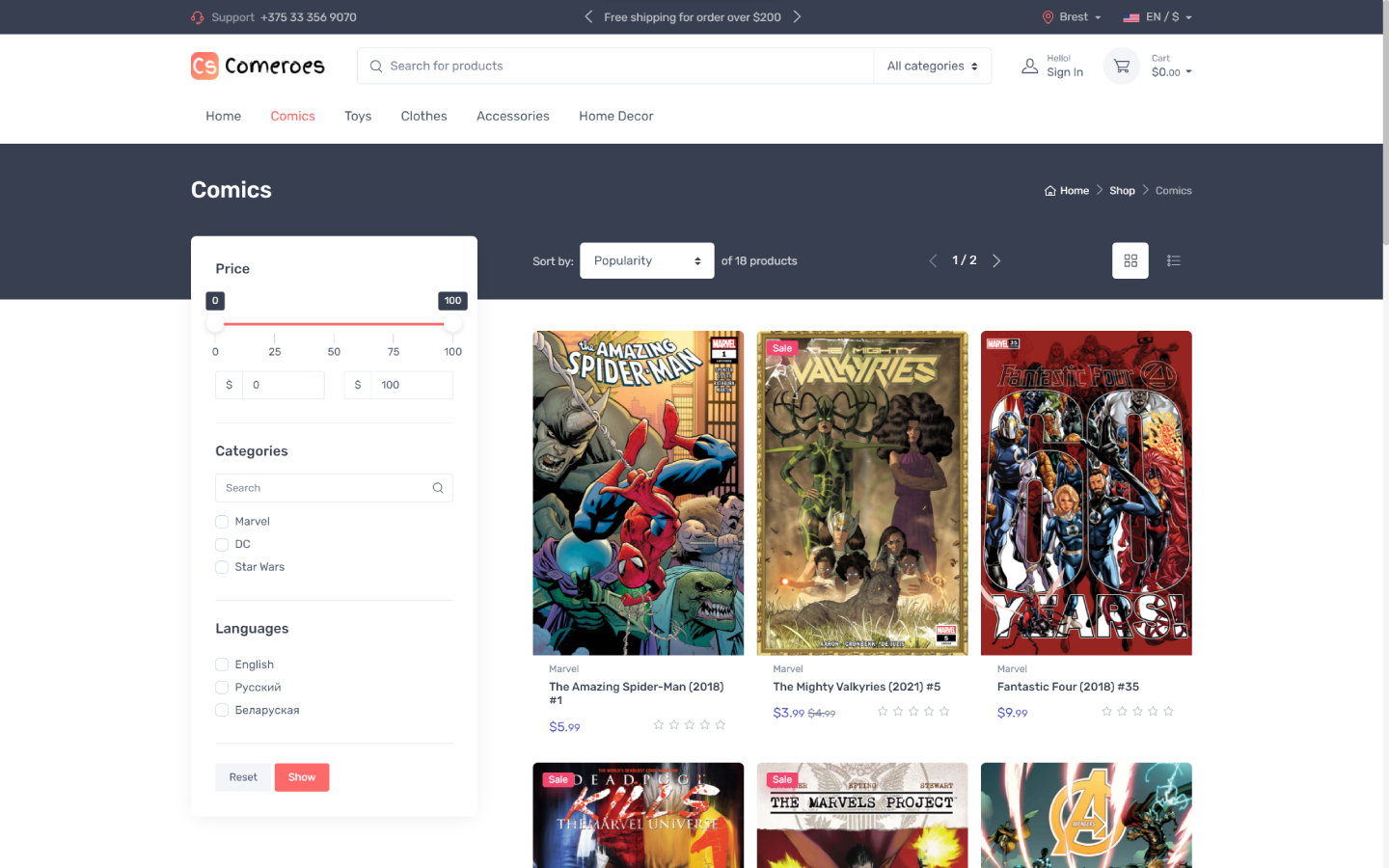This screenshot has width=1389, height=868.
Task: Rate Amazing Spider-Man five stars
Action: click(721, 724)
